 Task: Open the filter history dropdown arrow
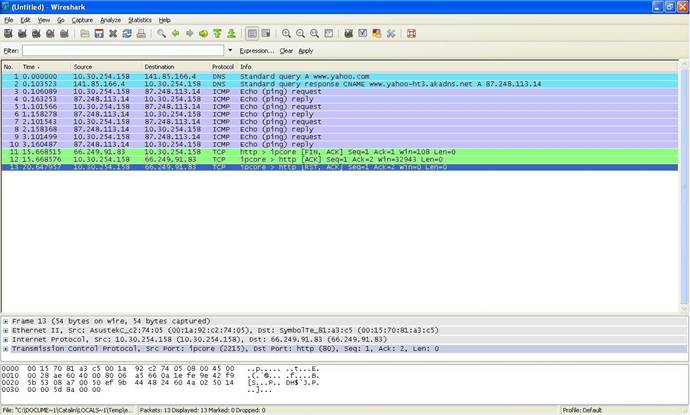(230, 51)
